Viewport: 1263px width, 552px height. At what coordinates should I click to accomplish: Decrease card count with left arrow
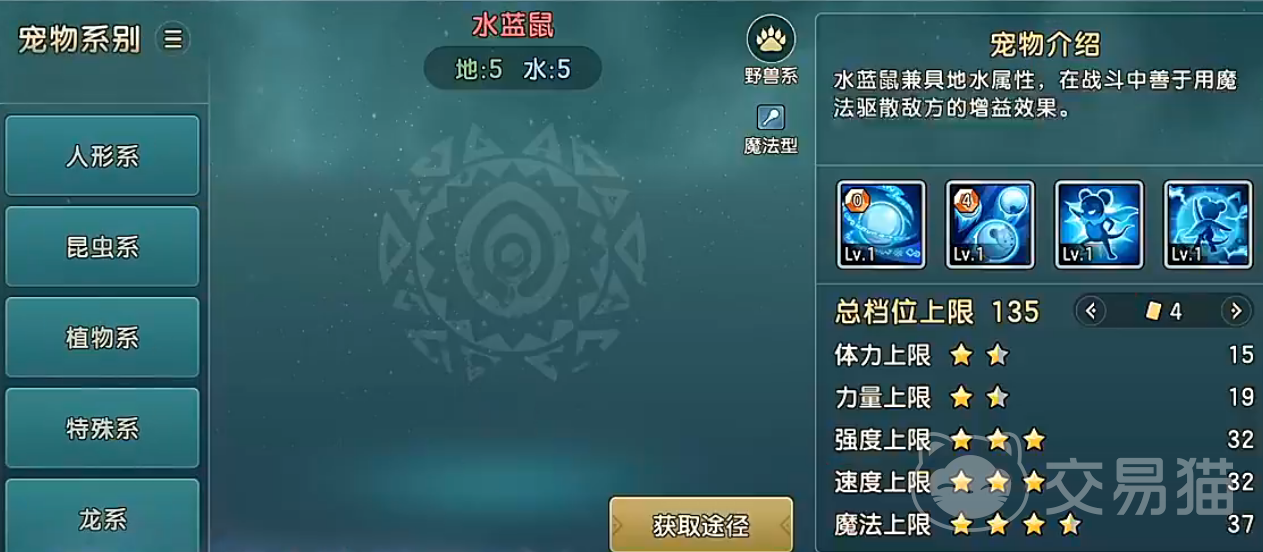coord(1090,311)
